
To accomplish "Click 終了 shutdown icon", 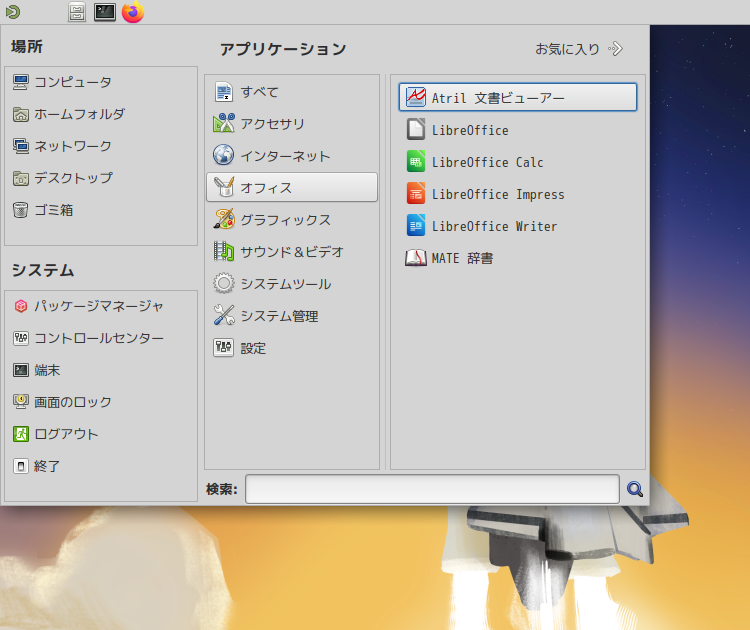I will click(21, 466).
